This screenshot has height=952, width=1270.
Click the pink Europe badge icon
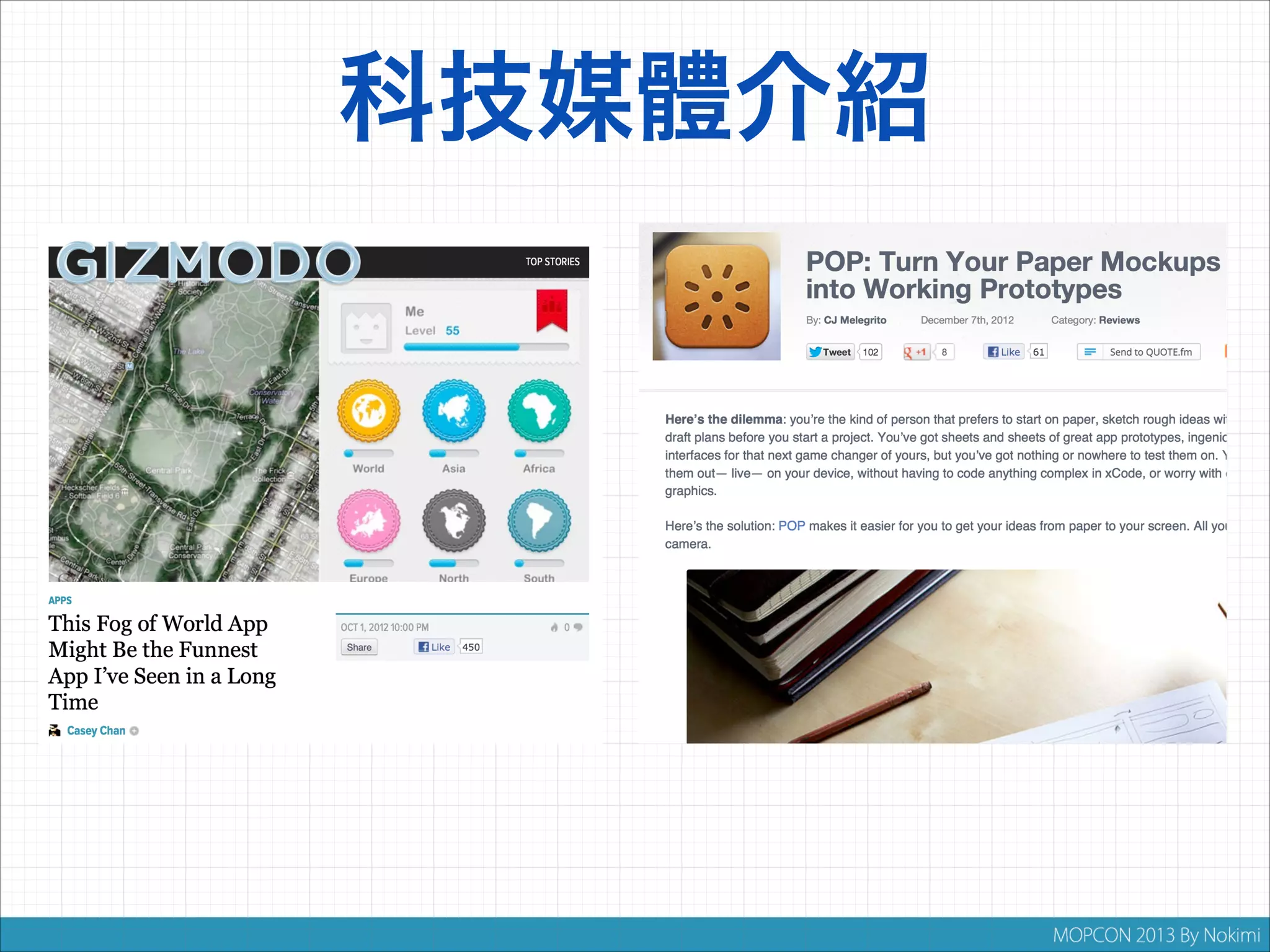coord(368,520)
